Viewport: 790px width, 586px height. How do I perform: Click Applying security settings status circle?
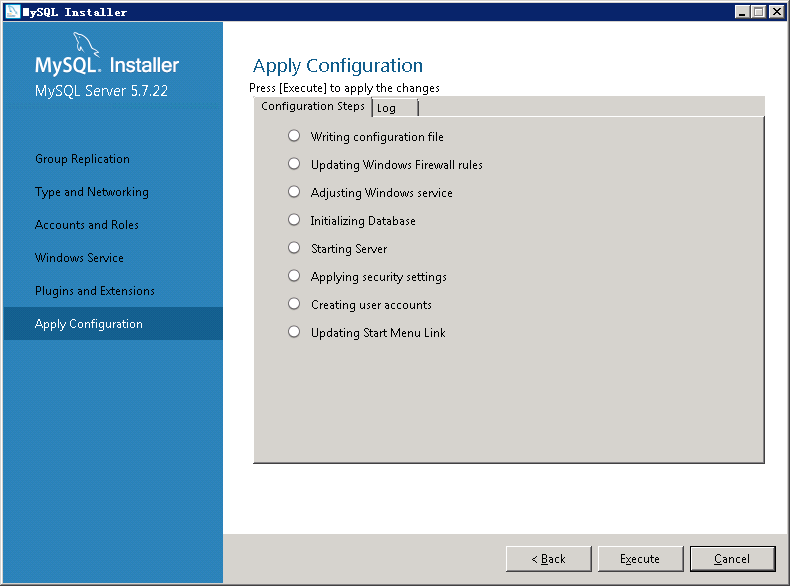(x=294, y=276)
